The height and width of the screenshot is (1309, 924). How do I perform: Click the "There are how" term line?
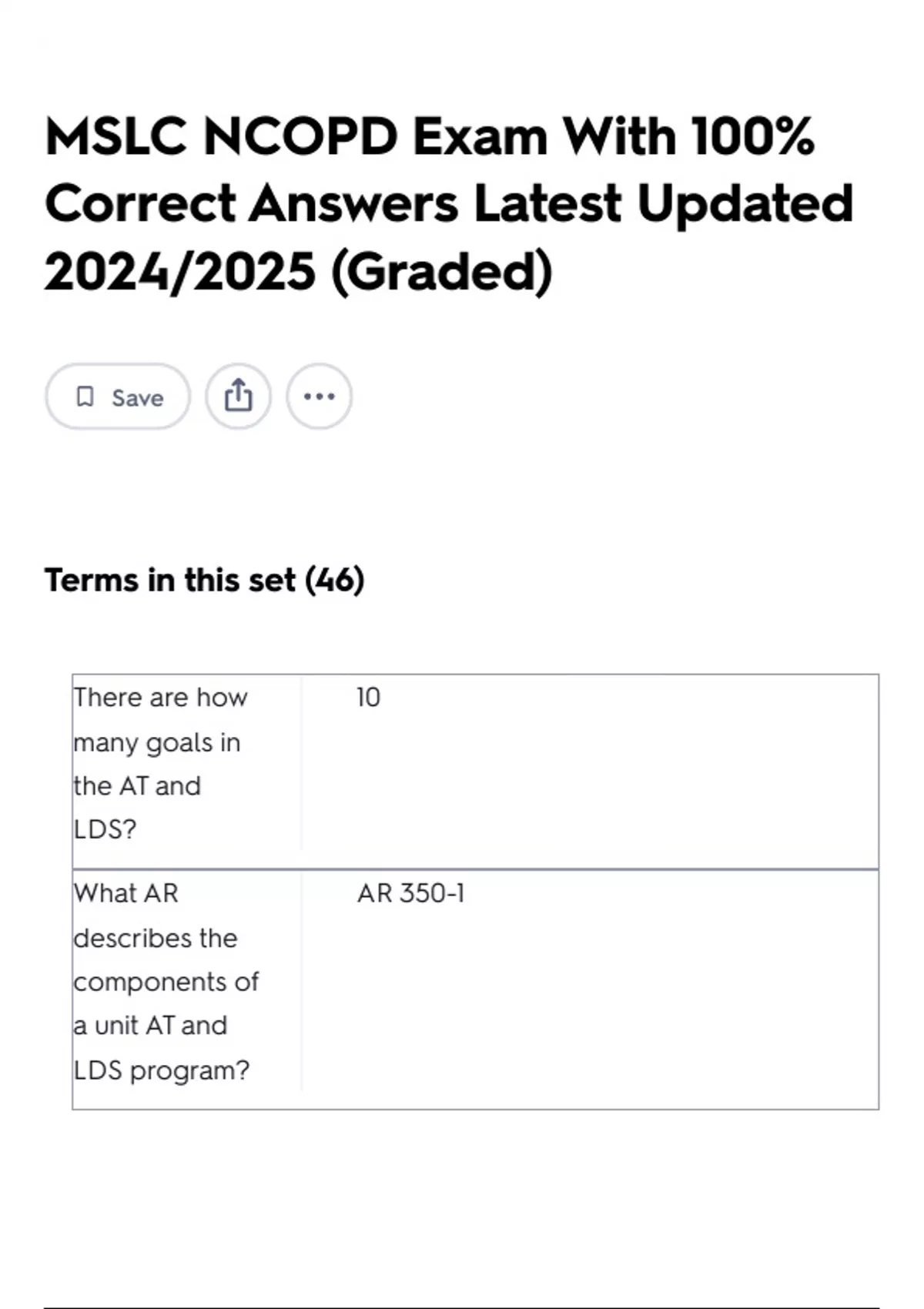point(160,697)
